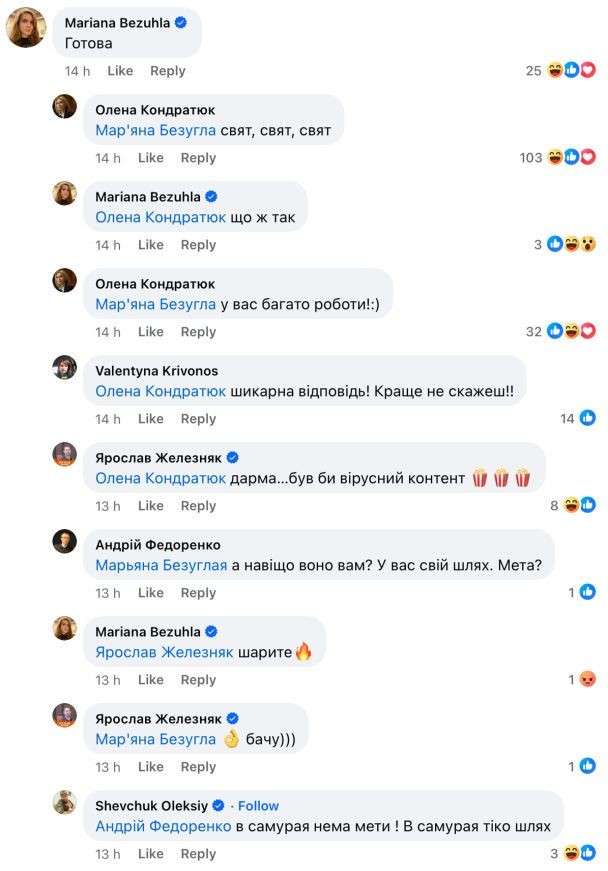Screen dimensions: 608x871
Task: Open Valentyna Krivonos's avatar
Action: point(64,368)
